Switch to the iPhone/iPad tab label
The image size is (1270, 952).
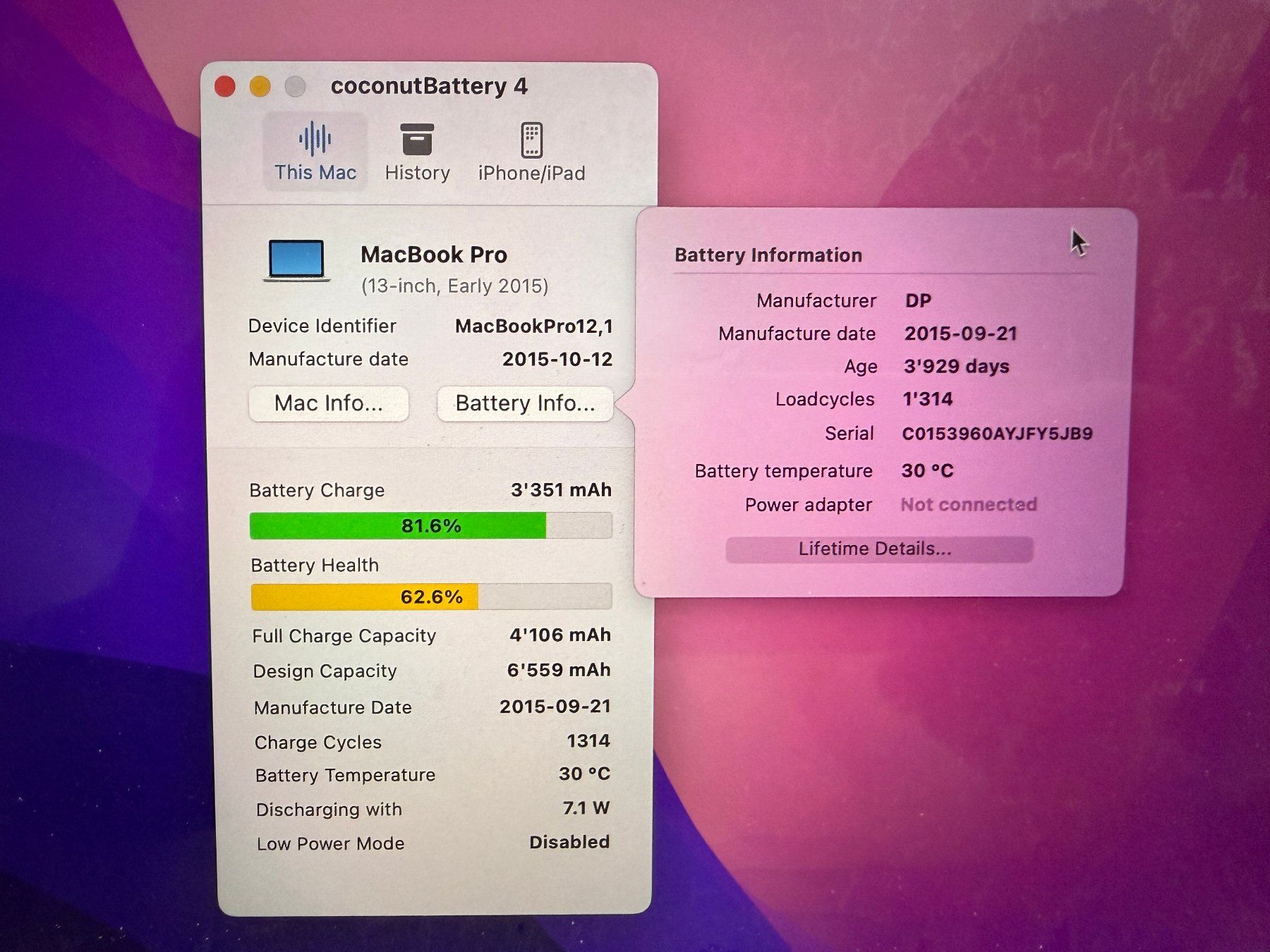pos(531,173)
